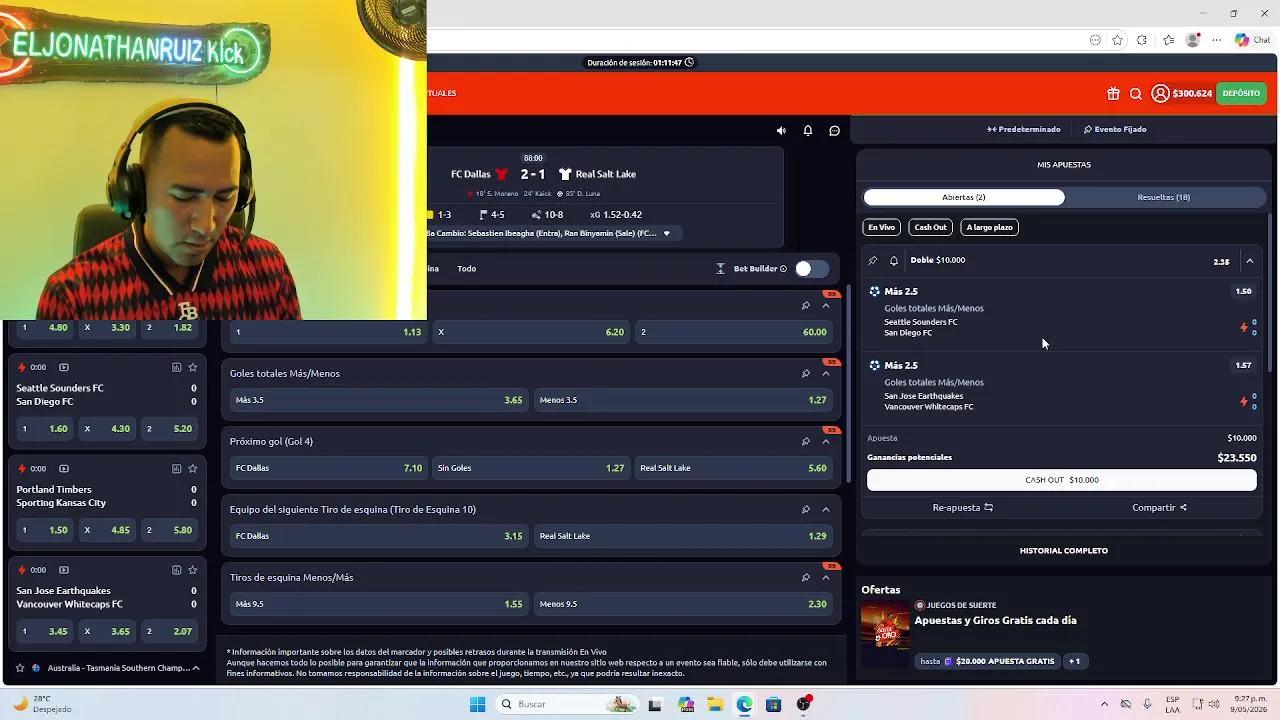Open the user account profile icon
1280x720 pixels.
1160,93
